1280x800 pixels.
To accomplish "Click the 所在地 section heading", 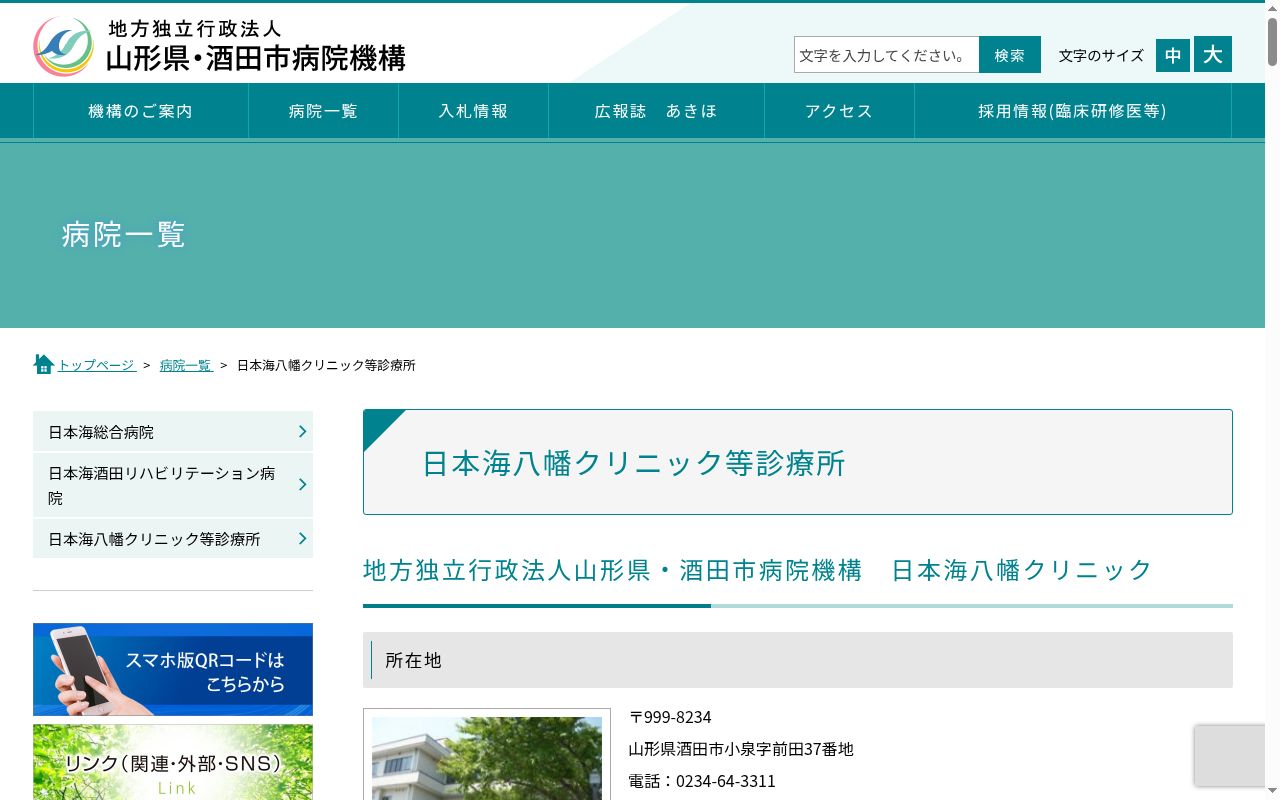I will click(798, 660).
